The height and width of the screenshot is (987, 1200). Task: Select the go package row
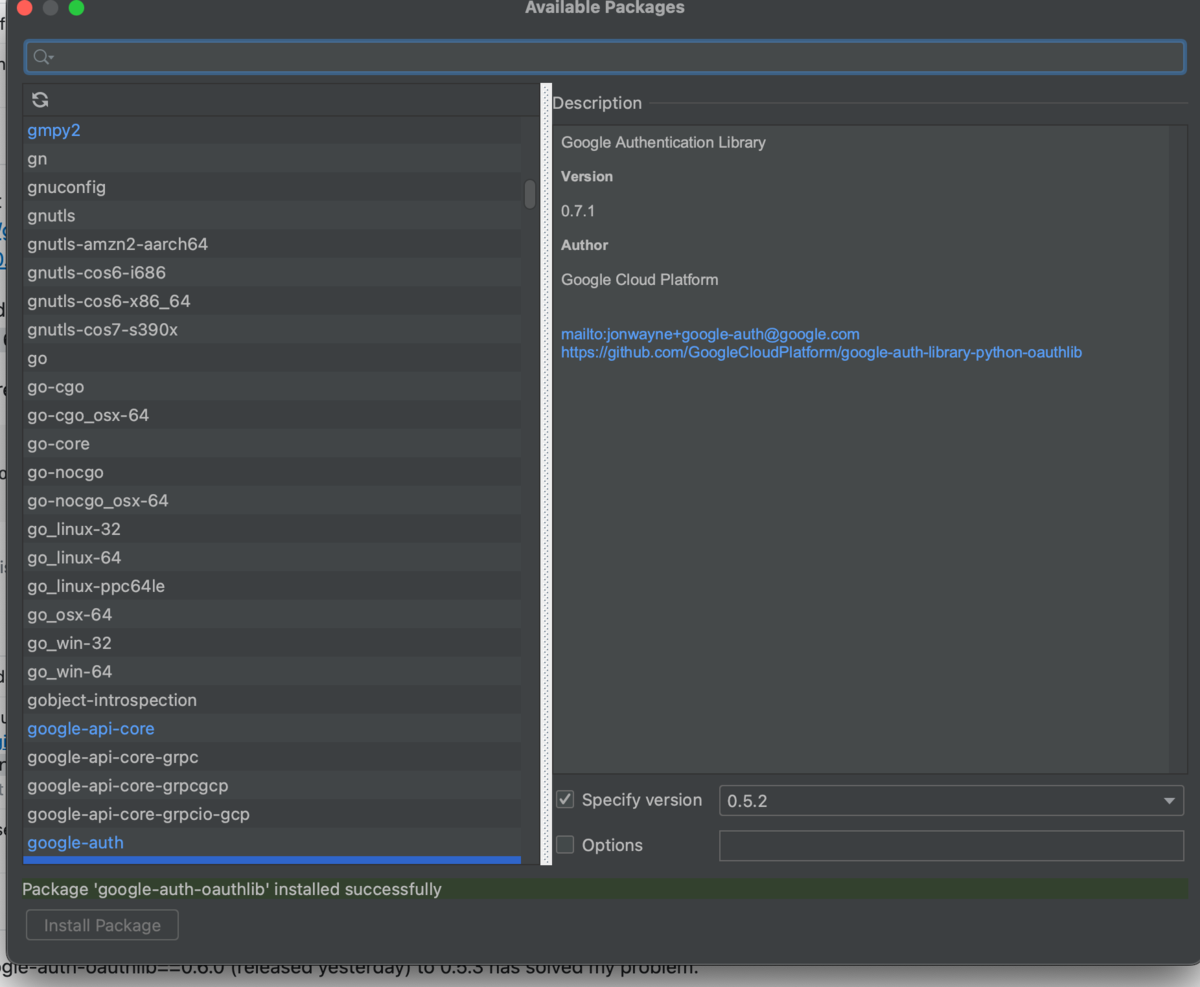272,358
